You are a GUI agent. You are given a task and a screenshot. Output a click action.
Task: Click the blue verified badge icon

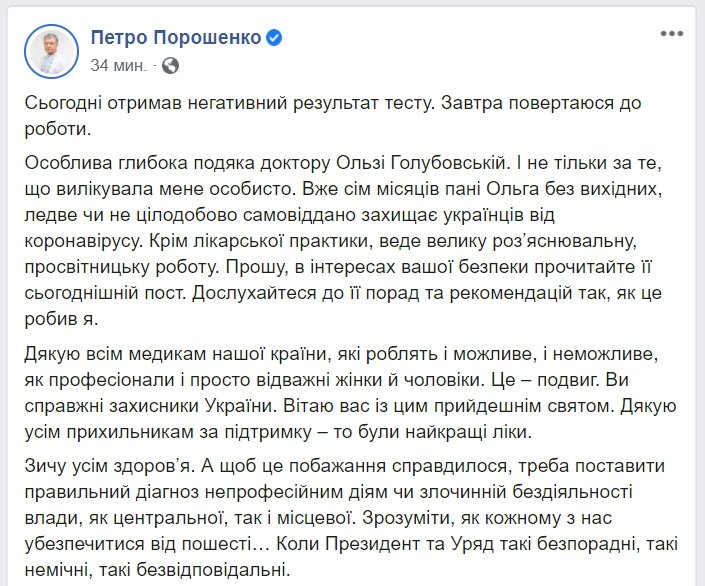pyautogui.click(x=274, y=38)
